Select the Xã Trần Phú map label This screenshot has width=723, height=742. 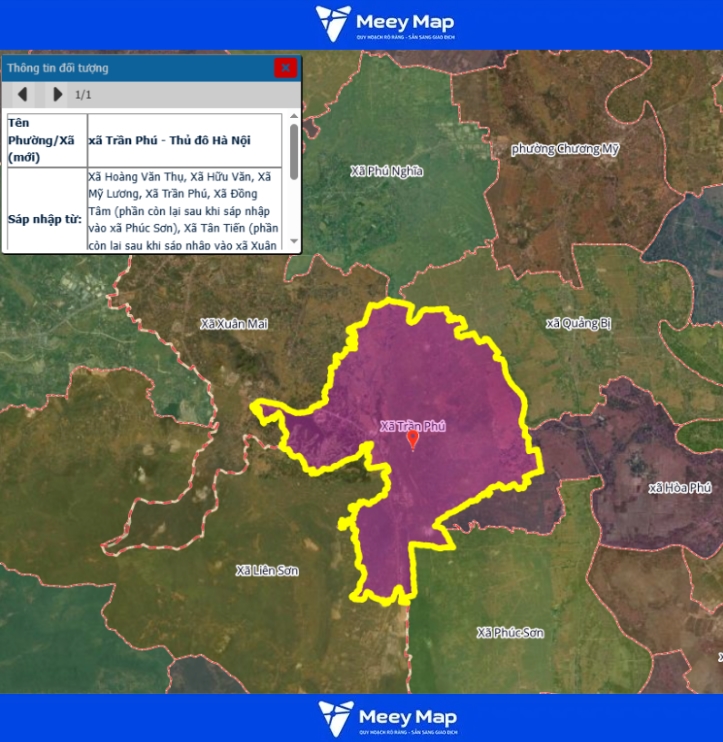click(412, 426)
